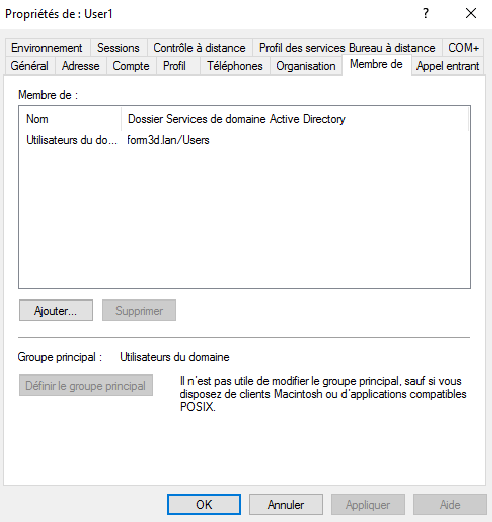The image size is (492, 522).
Task: Select the Compte tab
Action: point(131,66)
